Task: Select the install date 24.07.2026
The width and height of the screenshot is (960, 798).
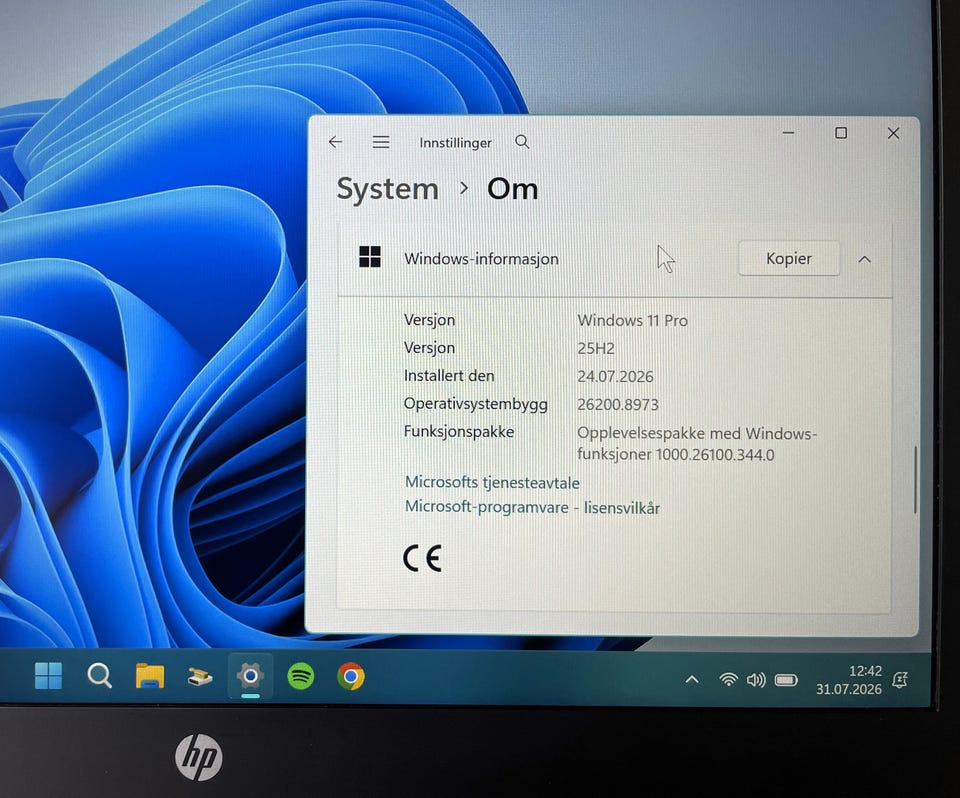Action: pos(615,377)
